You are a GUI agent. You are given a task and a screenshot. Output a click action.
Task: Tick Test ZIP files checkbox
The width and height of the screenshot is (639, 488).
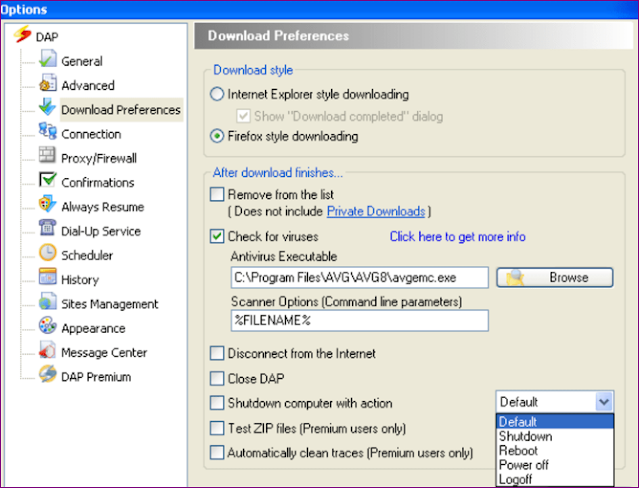click(x=217, y=428)
